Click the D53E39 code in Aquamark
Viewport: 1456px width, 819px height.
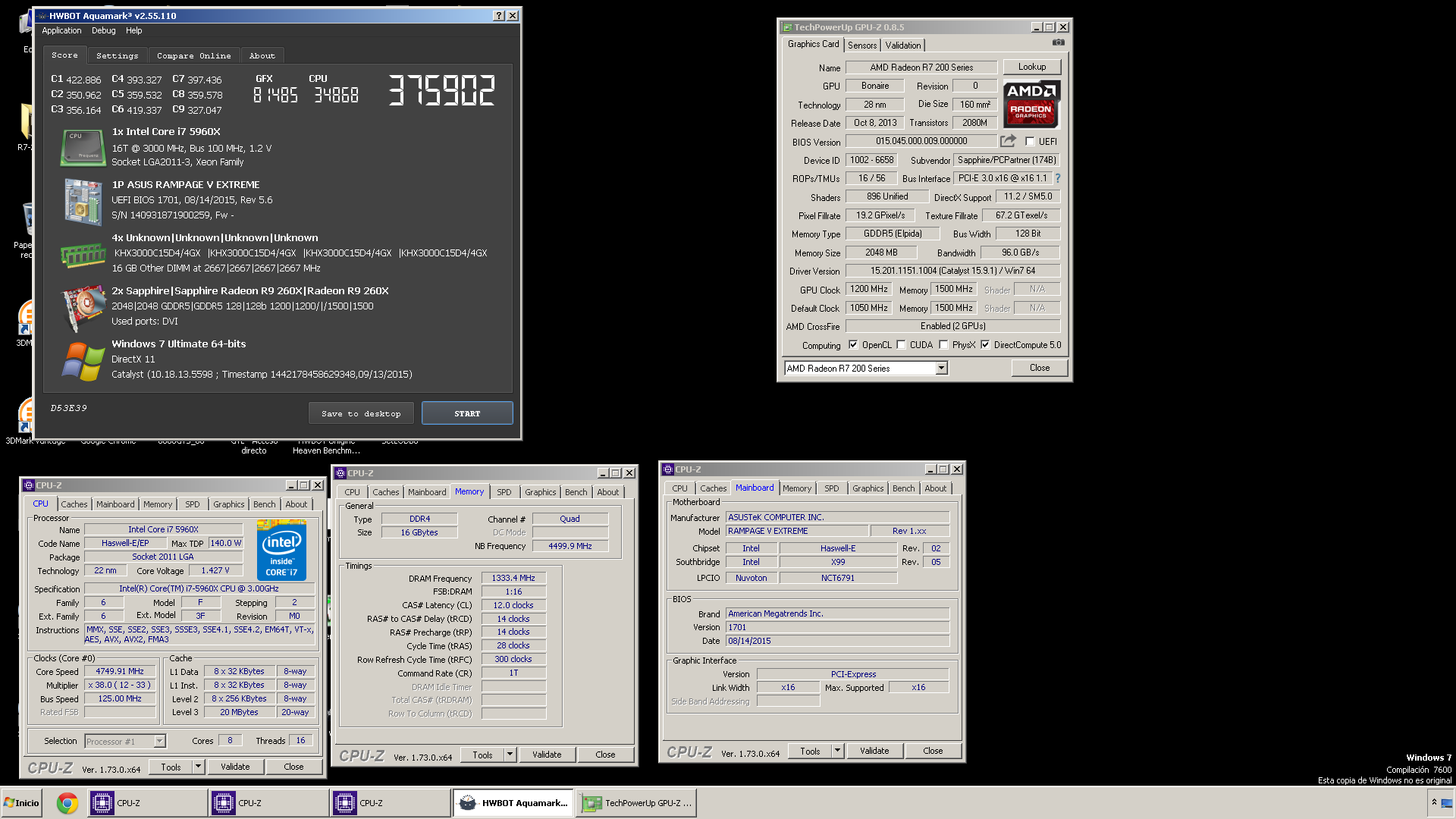(x=69, y=408)
